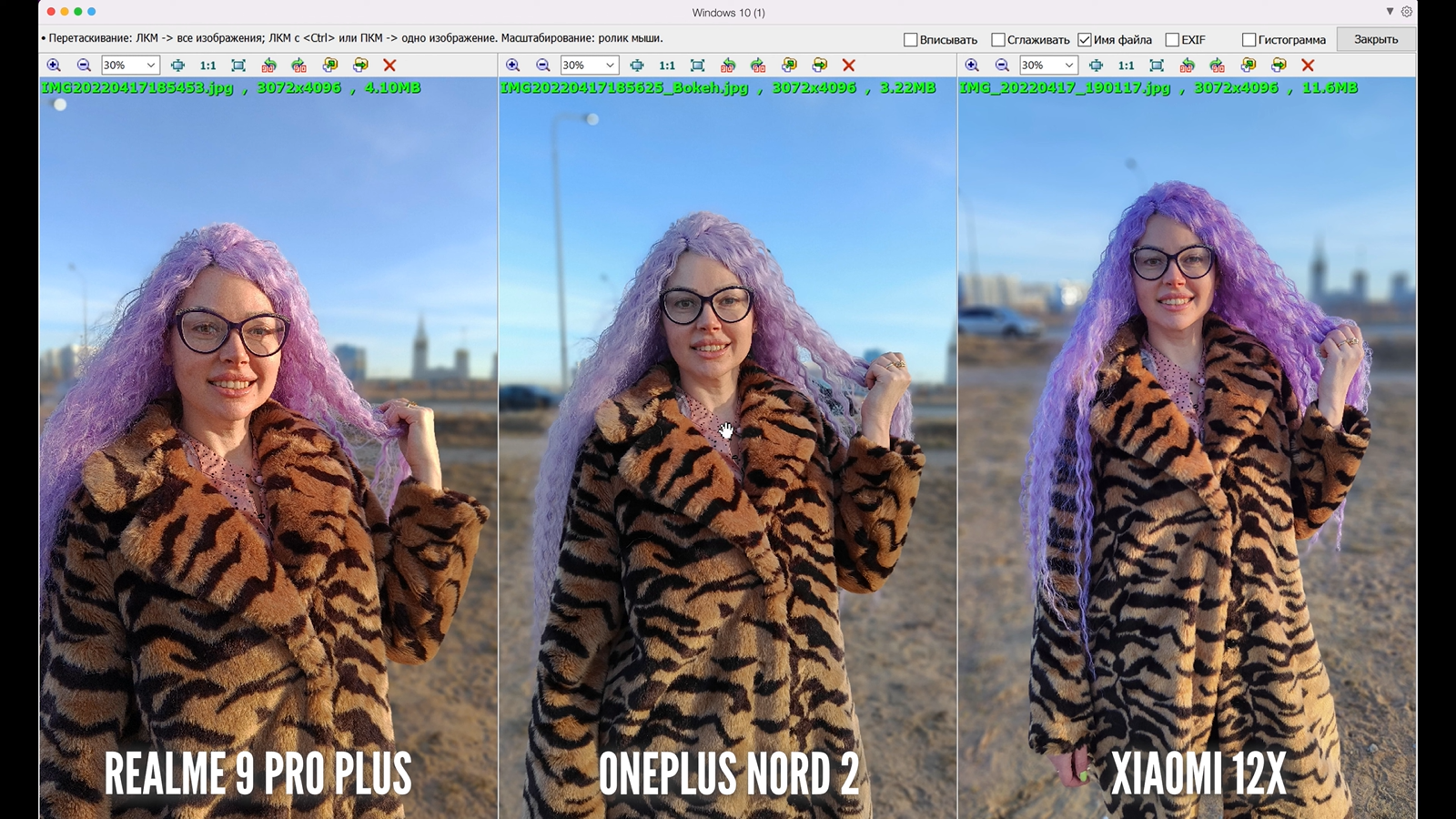Click the fit-frame icon above the Xiaomi photo
This screenshot has width=1456, height=819.
point(1157,66)
